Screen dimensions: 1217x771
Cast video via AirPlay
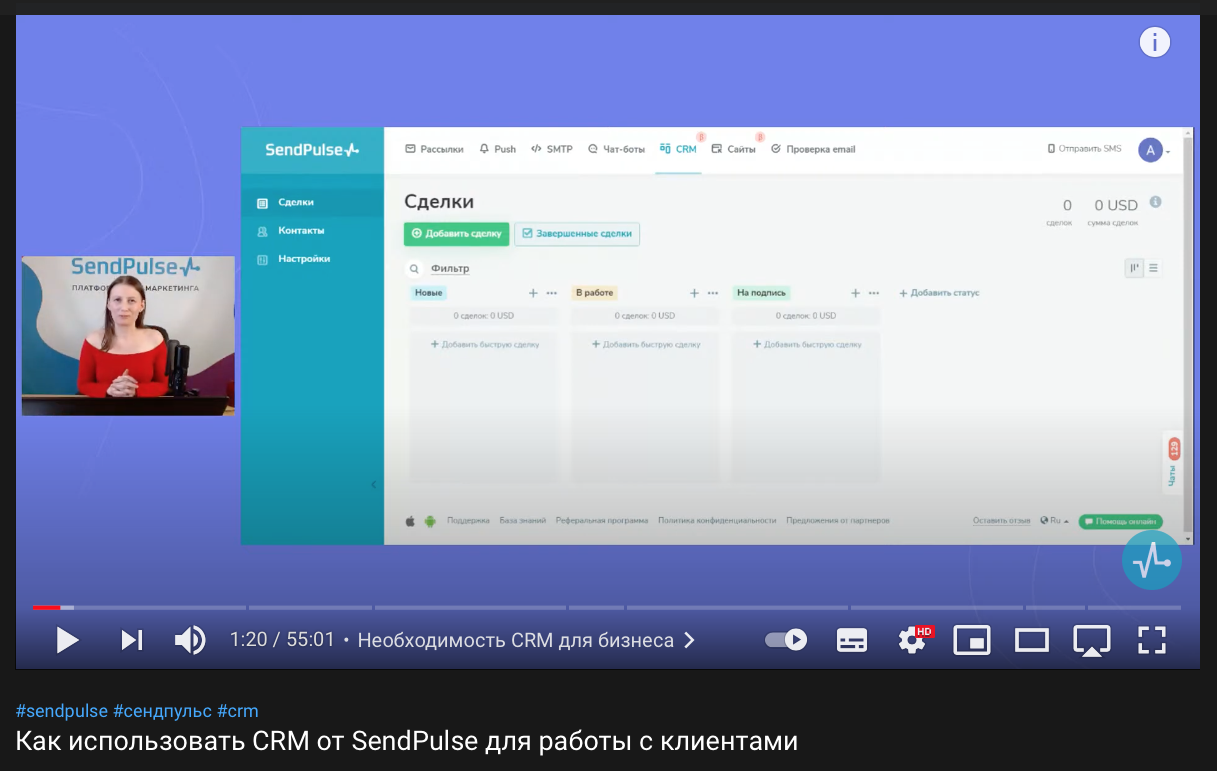(x=1092, y=640)
